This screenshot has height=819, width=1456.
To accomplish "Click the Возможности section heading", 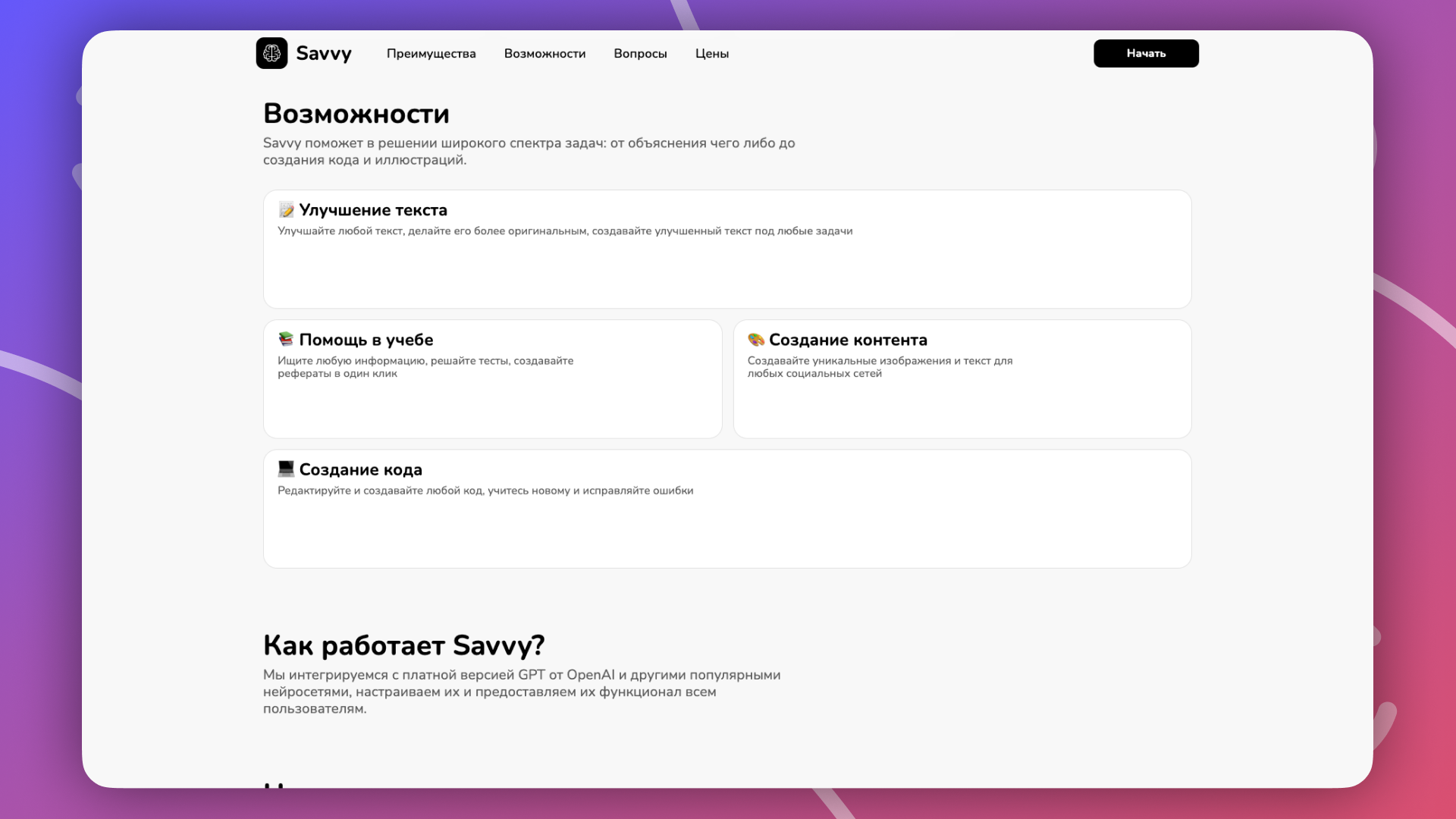I will point(356,114).
